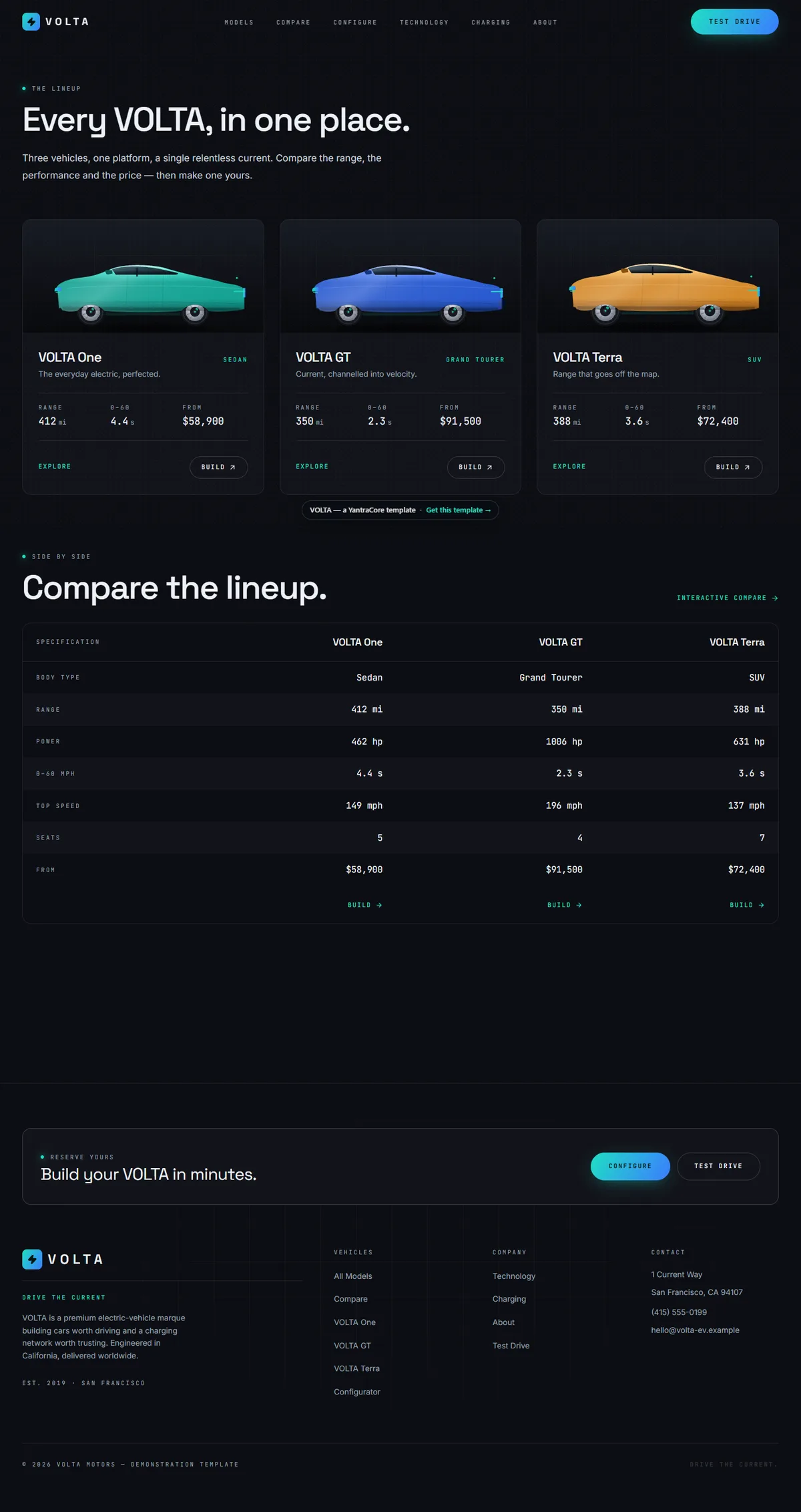This screenshot has width=801, height=1512.
Task: Click the VOLTA One table column header
Action: click(x=358, y=642)
